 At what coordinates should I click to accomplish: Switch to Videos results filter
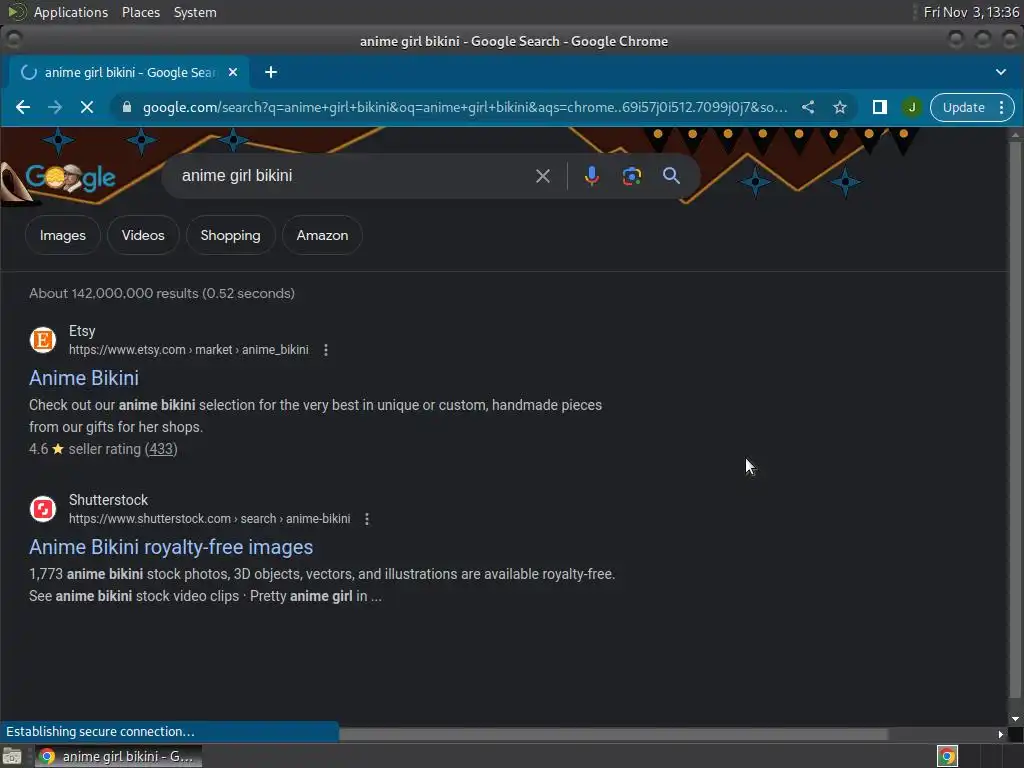143,235
